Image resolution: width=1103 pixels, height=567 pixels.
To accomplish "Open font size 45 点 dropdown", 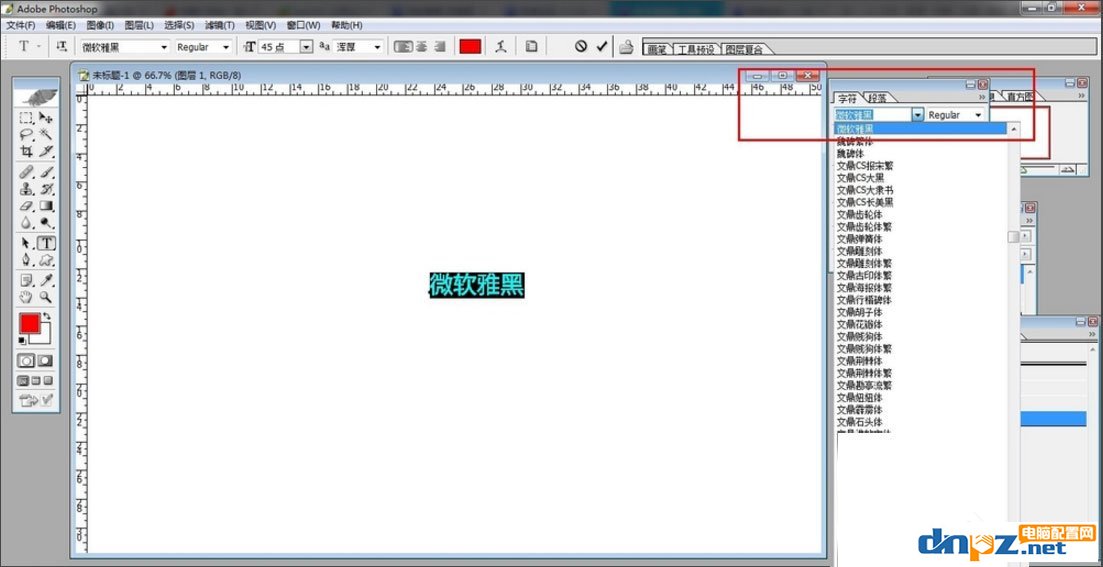I will [305, 46].
